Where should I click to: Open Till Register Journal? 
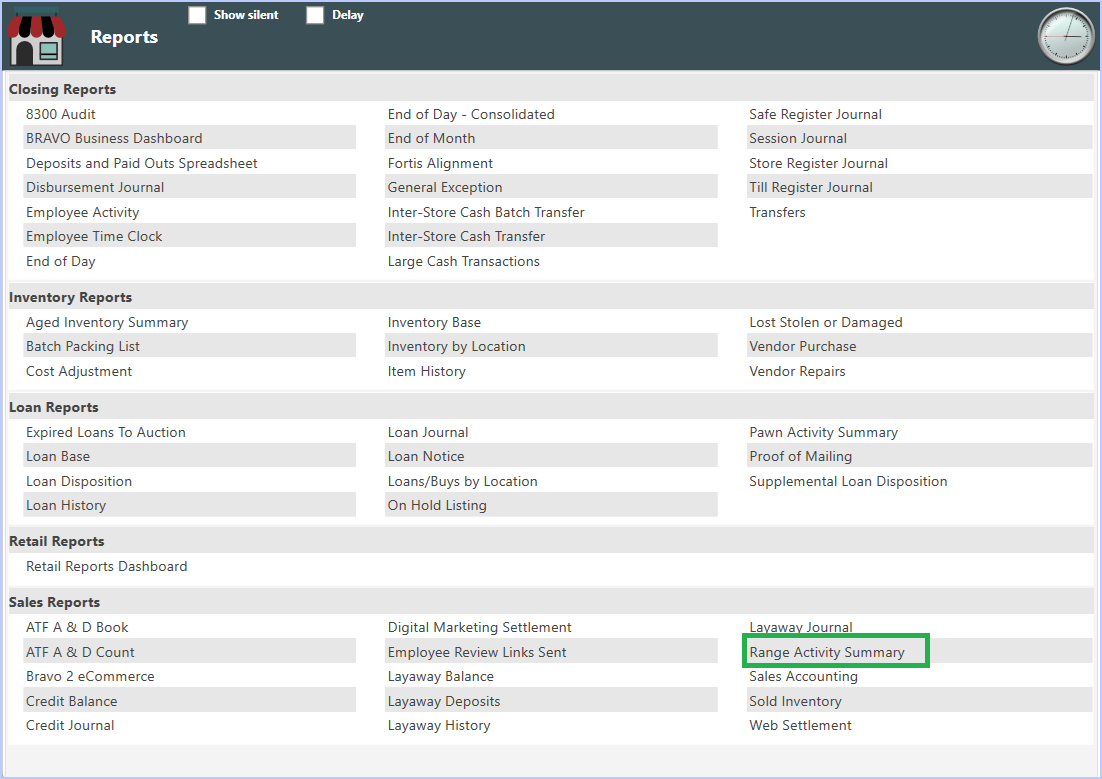pyautogui.click(x=810, y=187)
